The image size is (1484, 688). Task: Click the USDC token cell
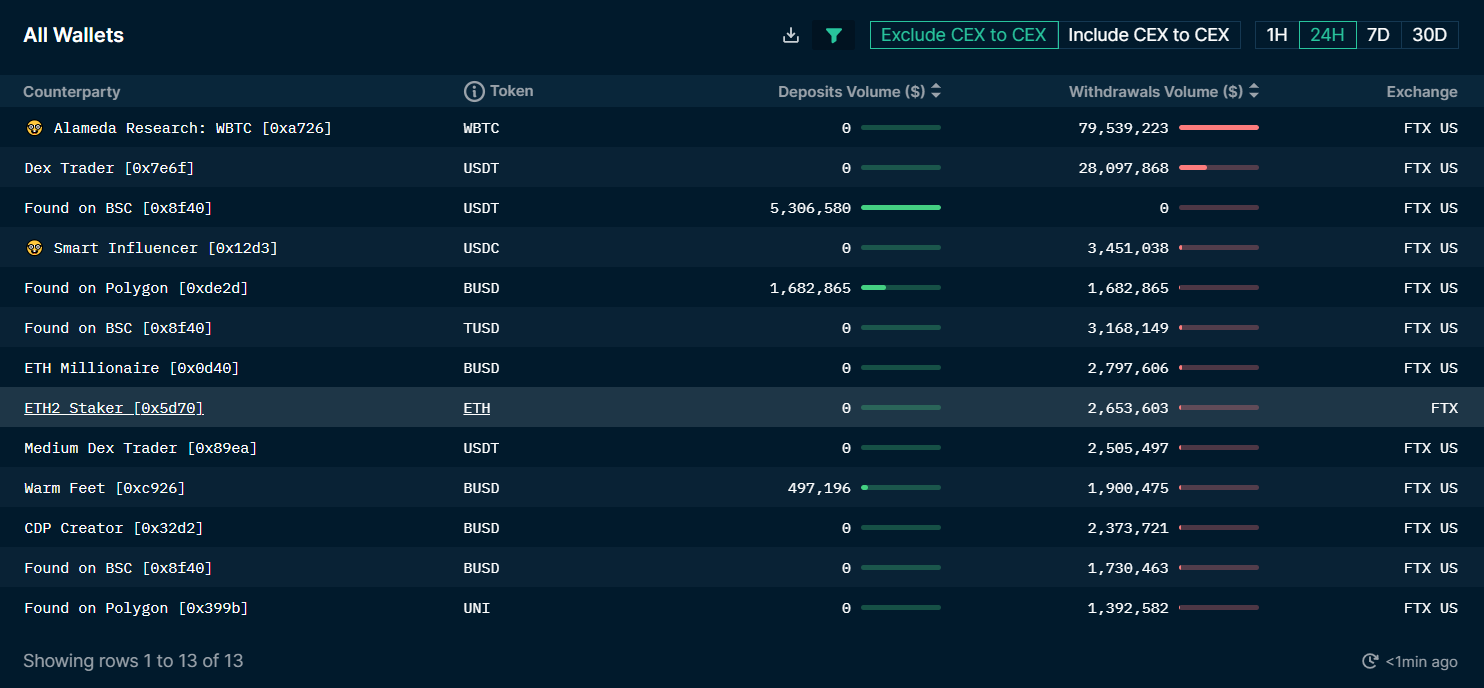point(481,248)
